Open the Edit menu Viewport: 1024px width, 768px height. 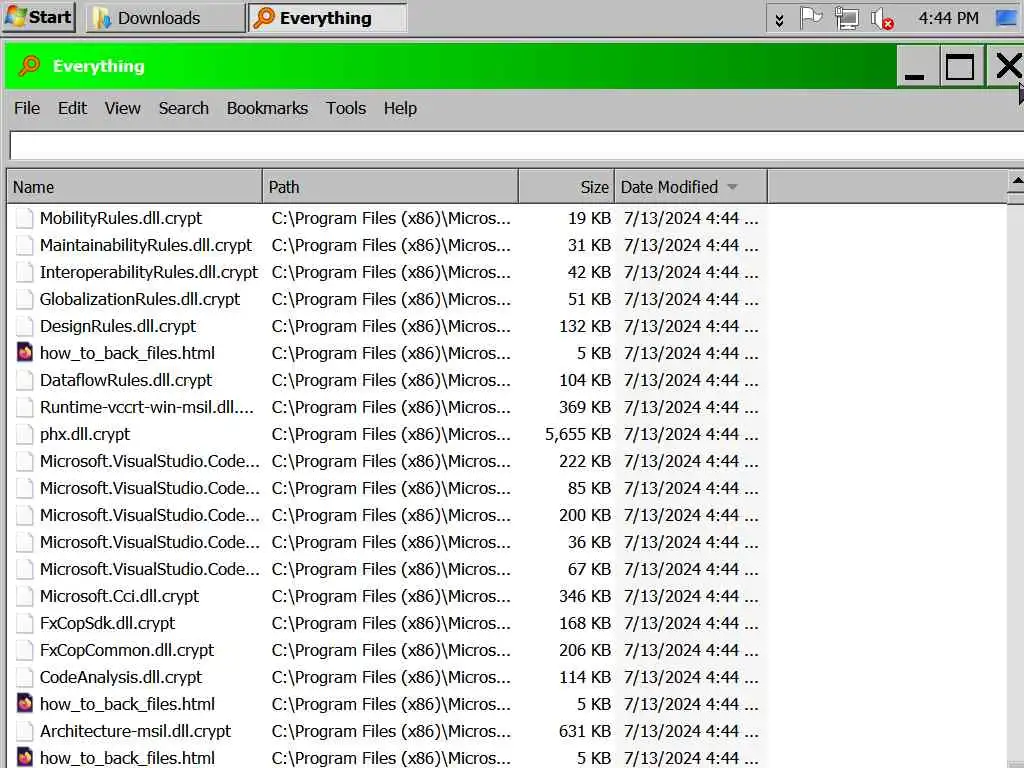tap(72, 108)
